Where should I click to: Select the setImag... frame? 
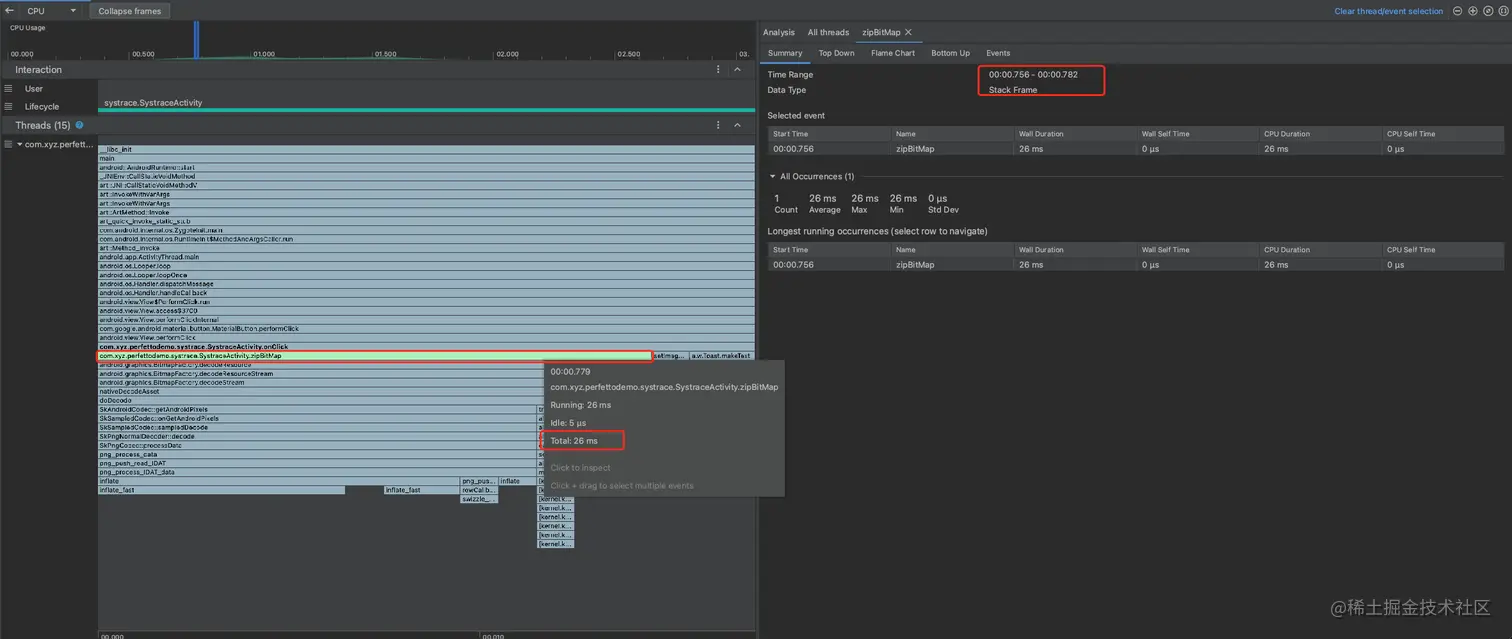669,356
